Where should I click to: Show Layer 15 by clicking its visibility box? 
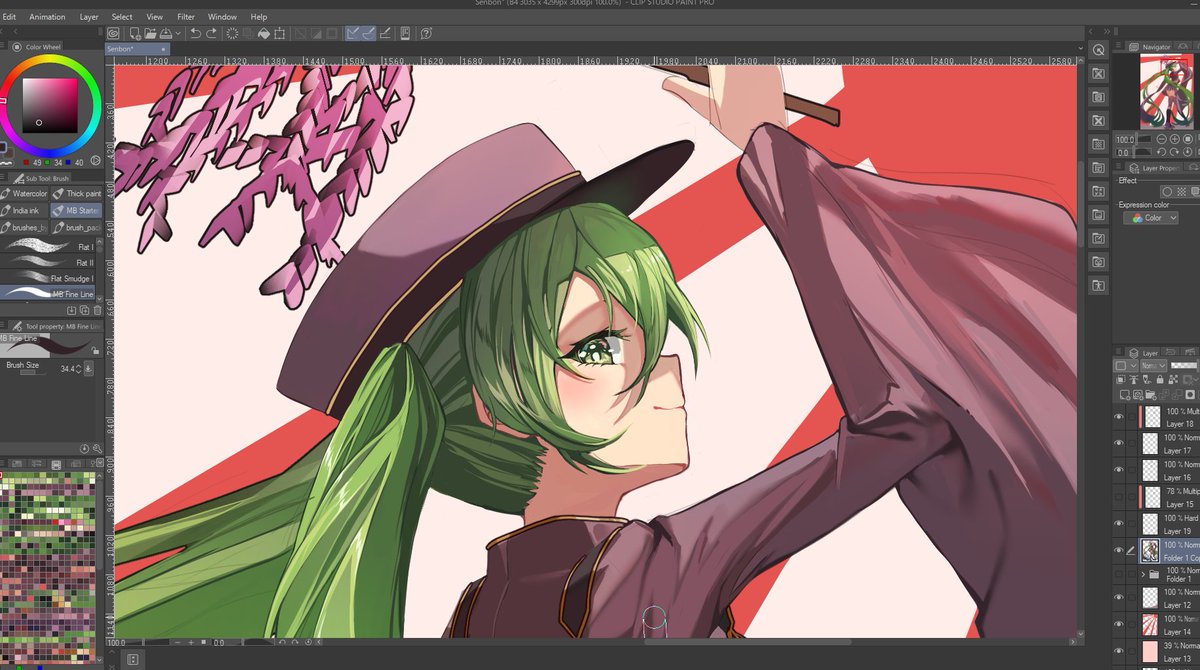(x=1119, y=497)
